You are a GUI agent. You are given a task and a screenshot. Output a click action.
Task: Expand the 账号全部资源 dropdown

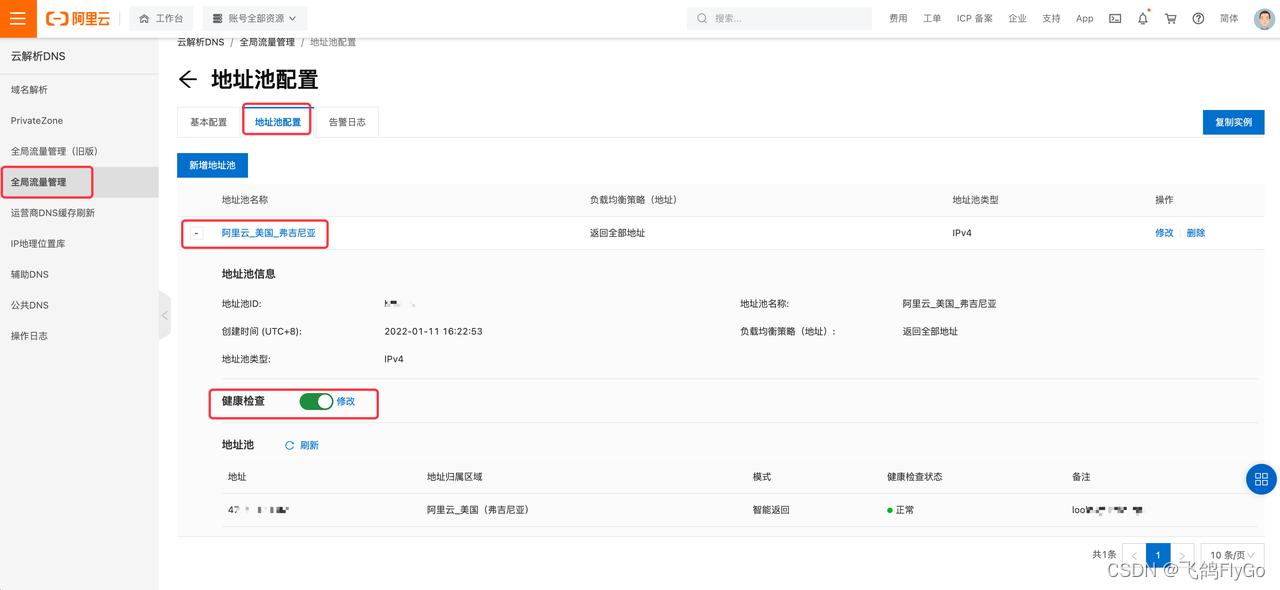coord(255,18)
